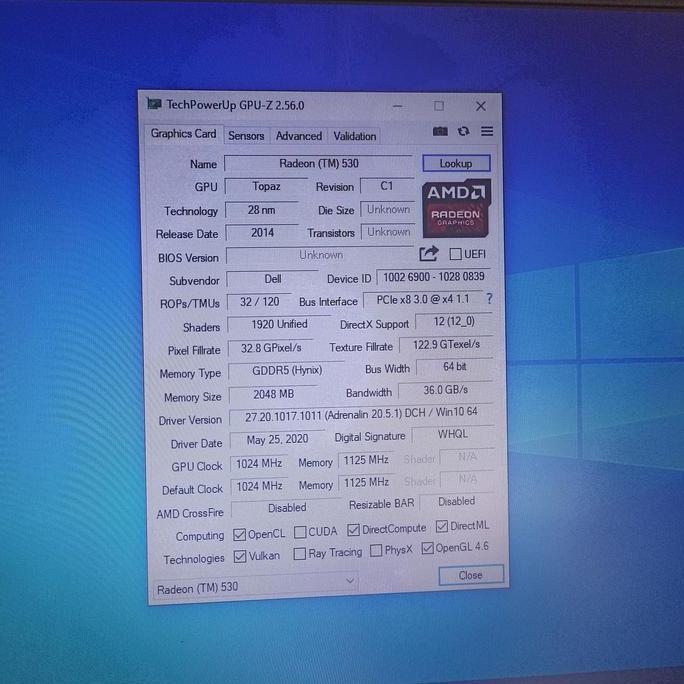Click the Revision field C1
684x684 pixels.
[387, 186]
